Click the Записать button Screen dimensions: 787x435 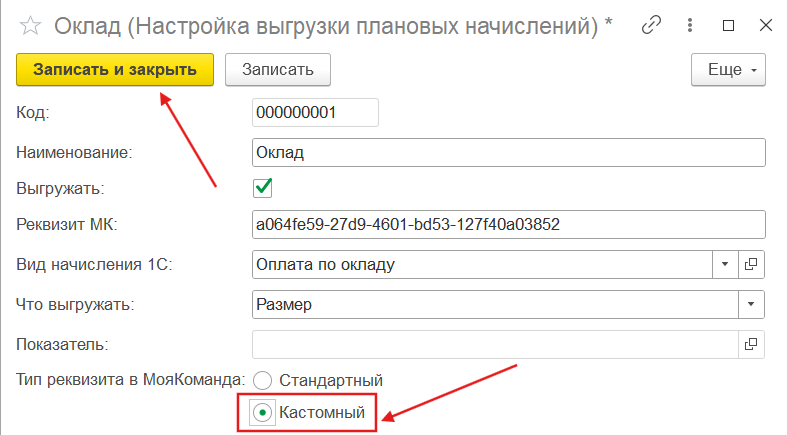click(278, 69)
